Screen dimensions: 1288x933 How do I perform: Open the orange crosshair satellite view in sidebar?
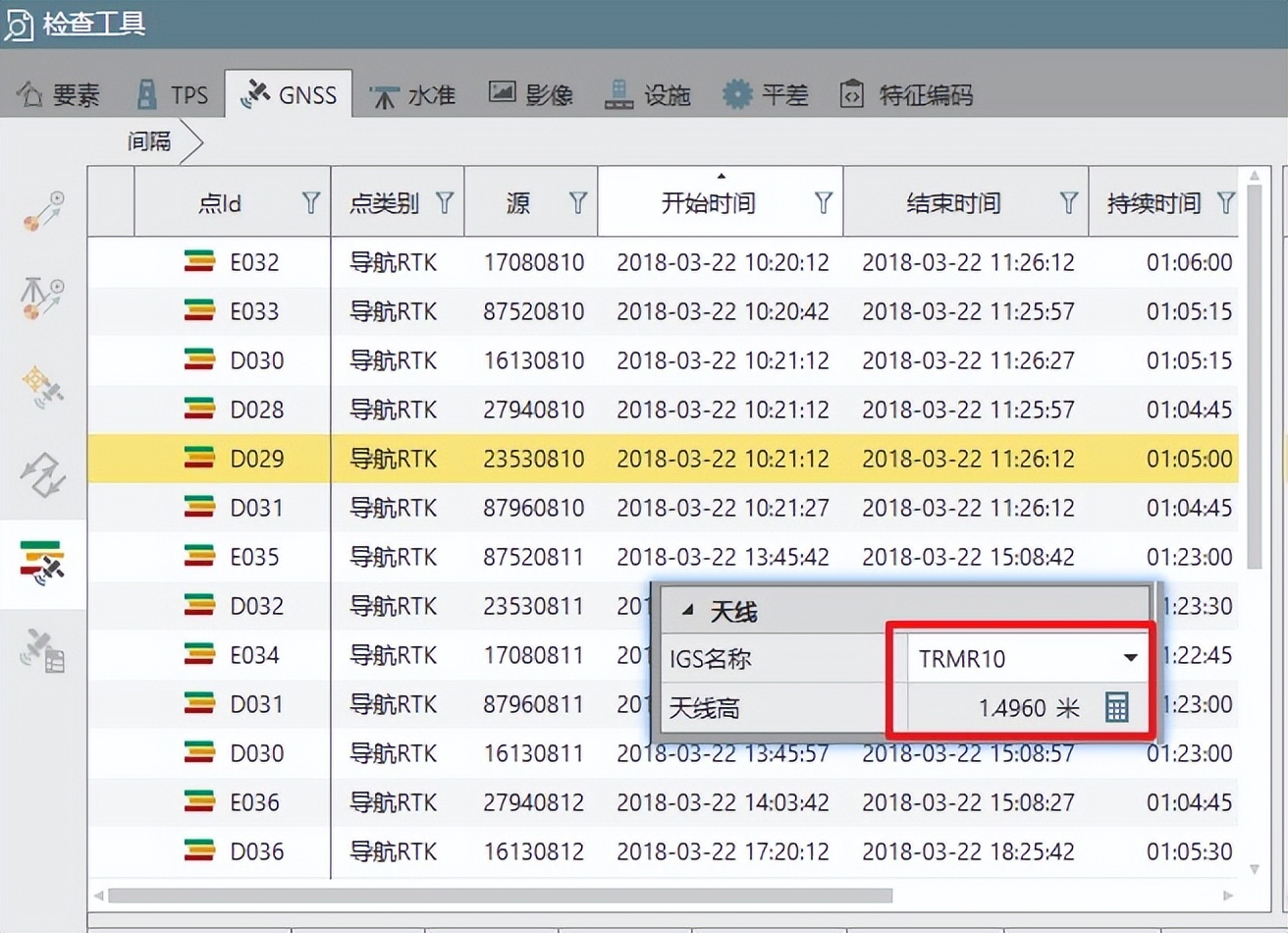[x=43, y=386]
